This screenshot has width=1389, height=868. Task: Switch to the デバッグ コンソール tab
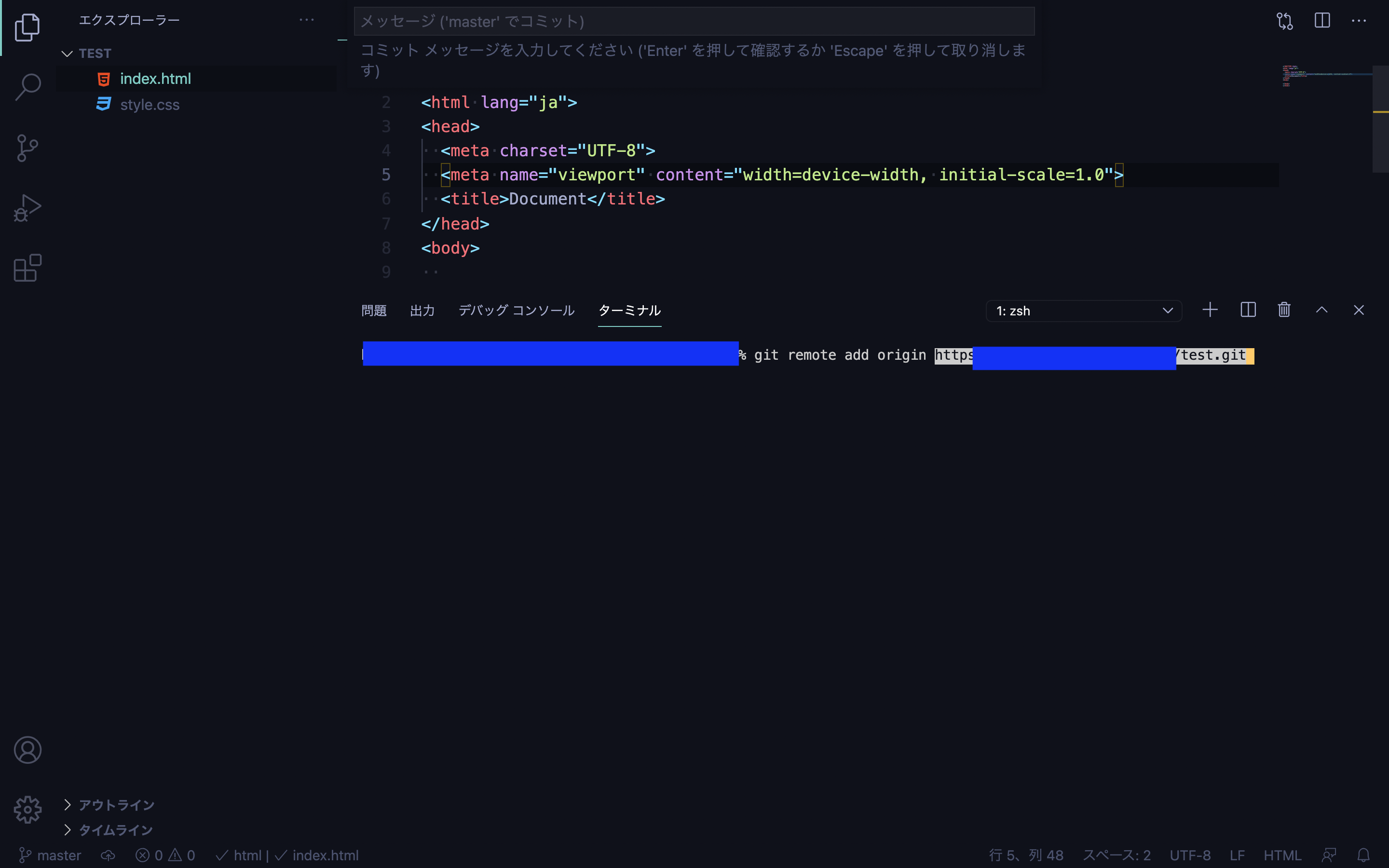click(516, 310)
